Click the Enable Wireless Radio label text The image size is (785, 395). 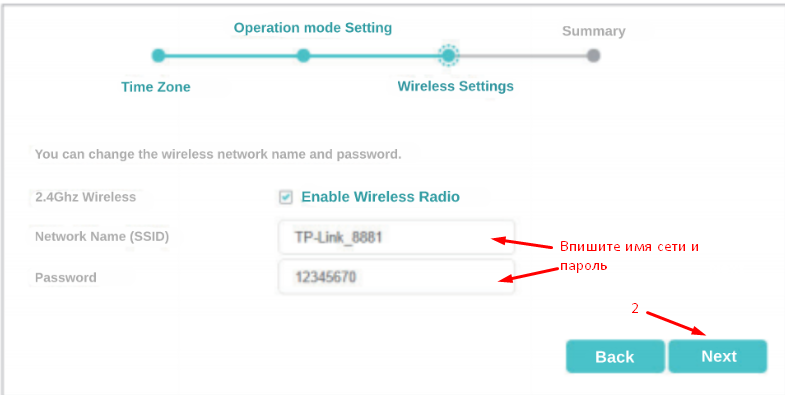pyautogui.click(x=380, y=197)
